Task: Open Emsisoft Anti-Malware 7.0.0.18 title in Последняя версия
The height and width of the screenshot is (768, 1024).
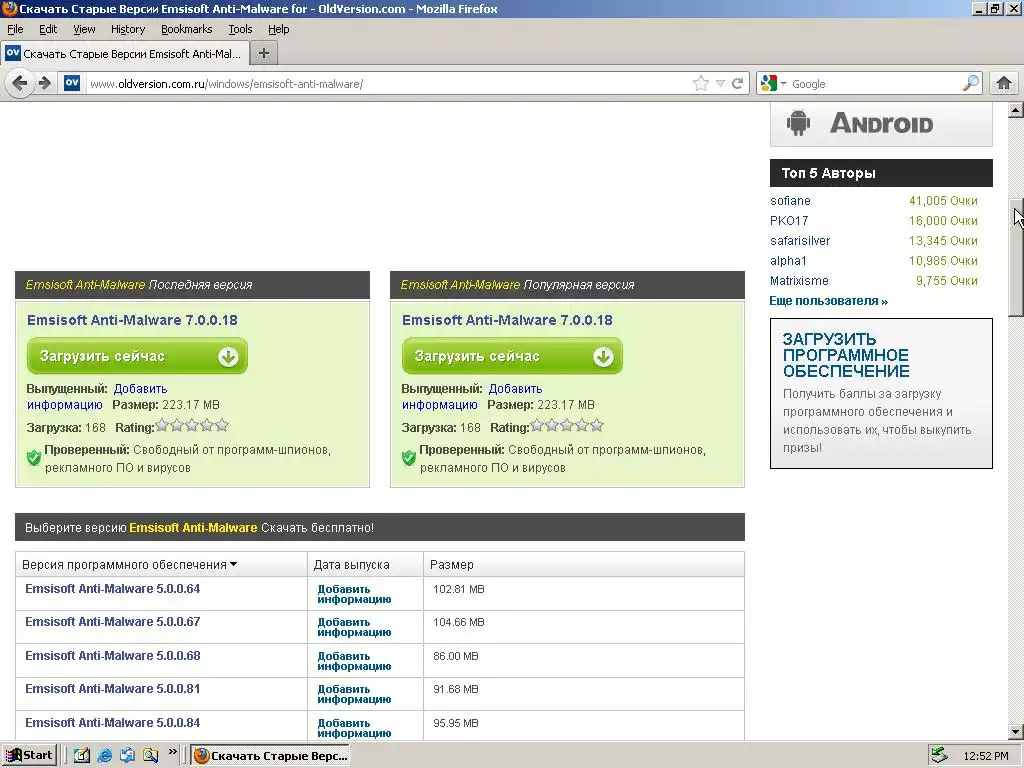Action: pos(132,320)
